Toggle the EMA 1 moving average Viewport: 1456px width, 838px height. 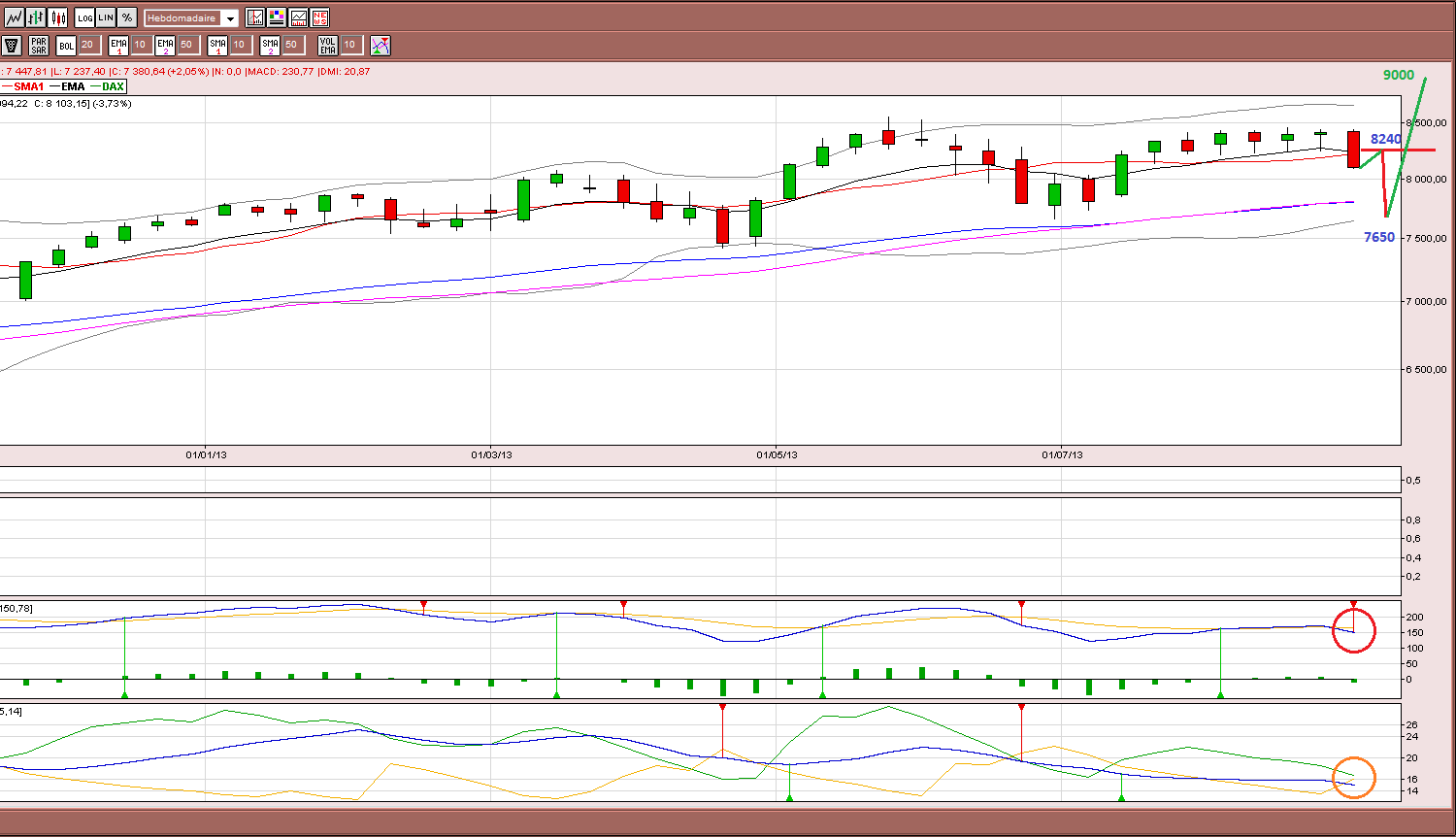118,45
